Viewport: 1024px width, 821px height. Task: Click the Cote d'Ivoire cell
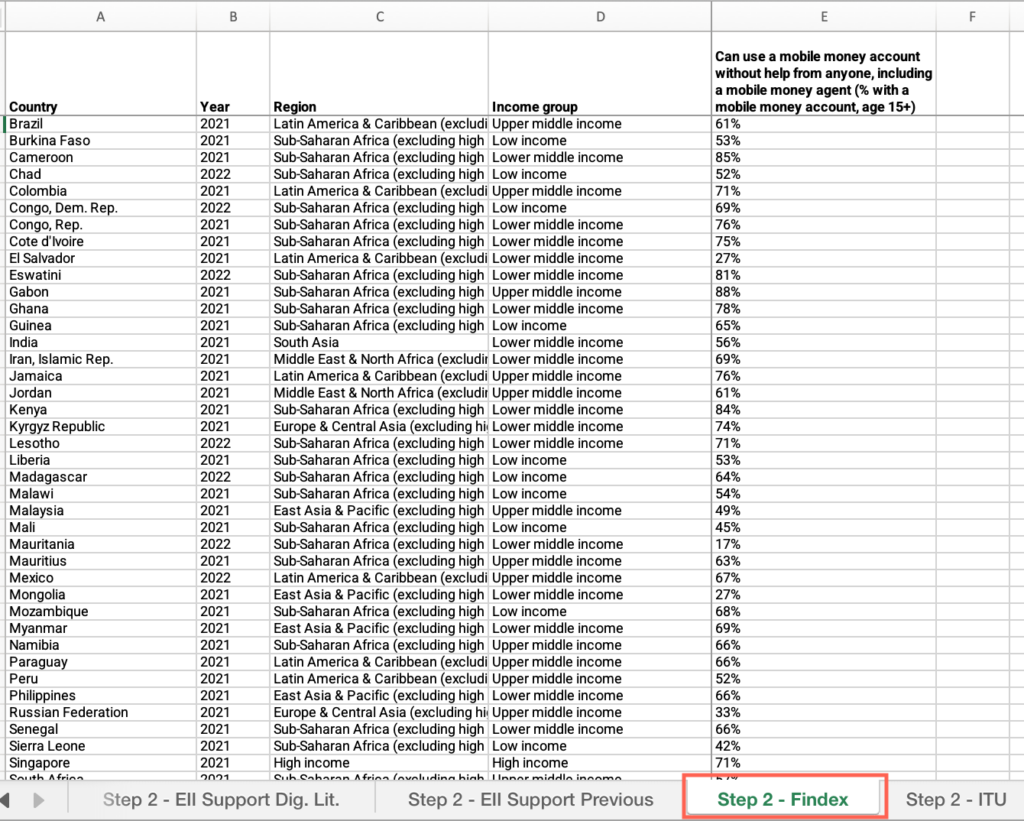pyautogui.click(x=101, y=242)
